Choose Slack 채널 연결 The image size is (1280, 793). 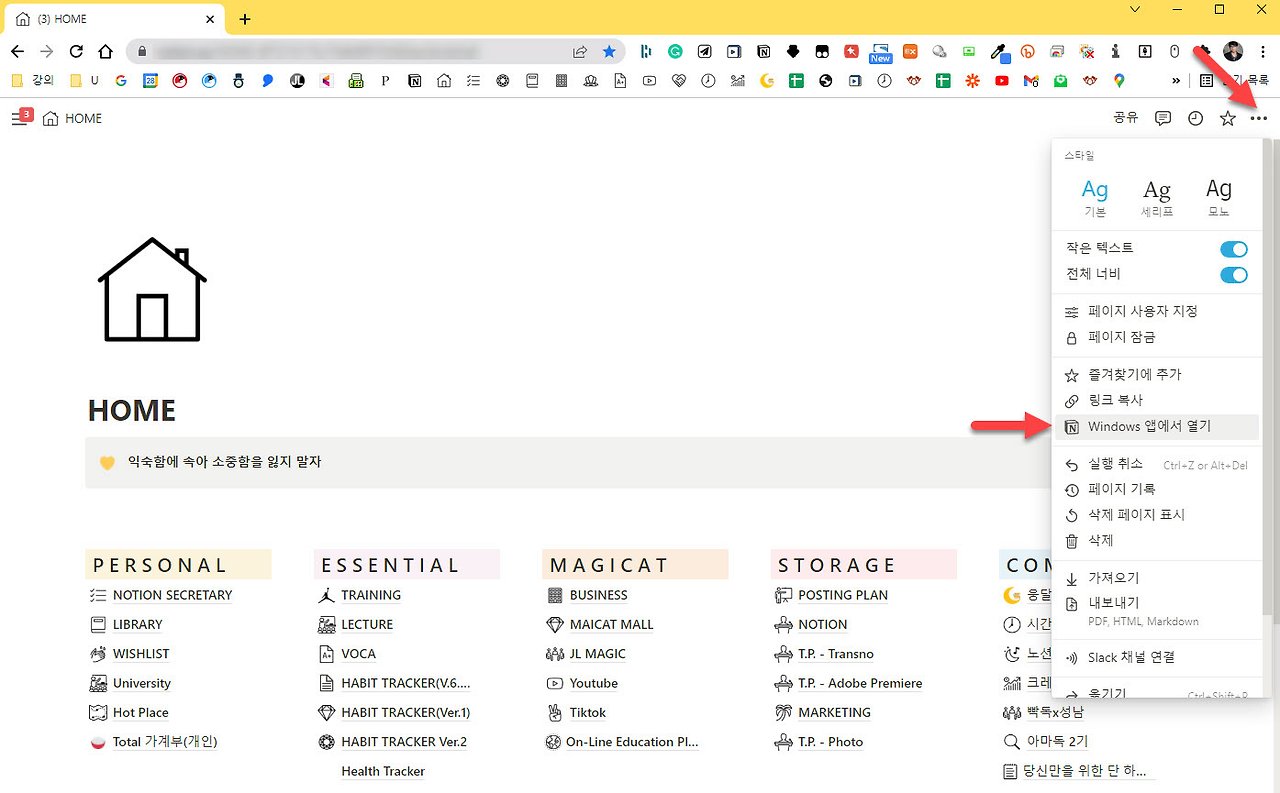(x=1156, y=657)
